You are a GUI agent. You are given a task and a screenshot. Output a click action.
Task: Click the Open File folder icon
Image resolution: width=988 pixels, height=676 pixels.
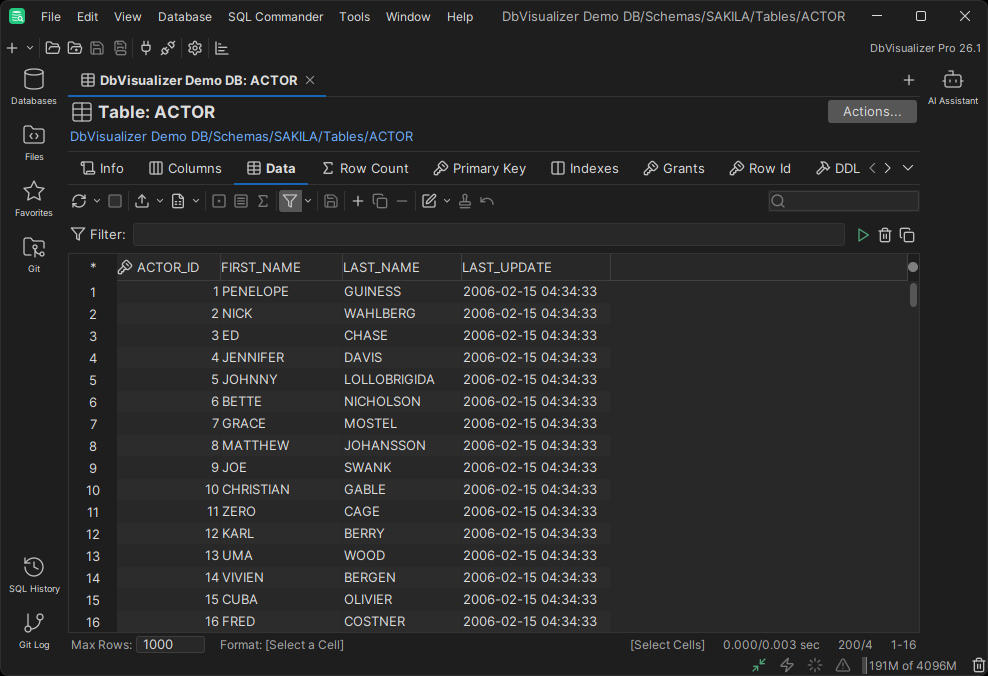click(53, 48)
